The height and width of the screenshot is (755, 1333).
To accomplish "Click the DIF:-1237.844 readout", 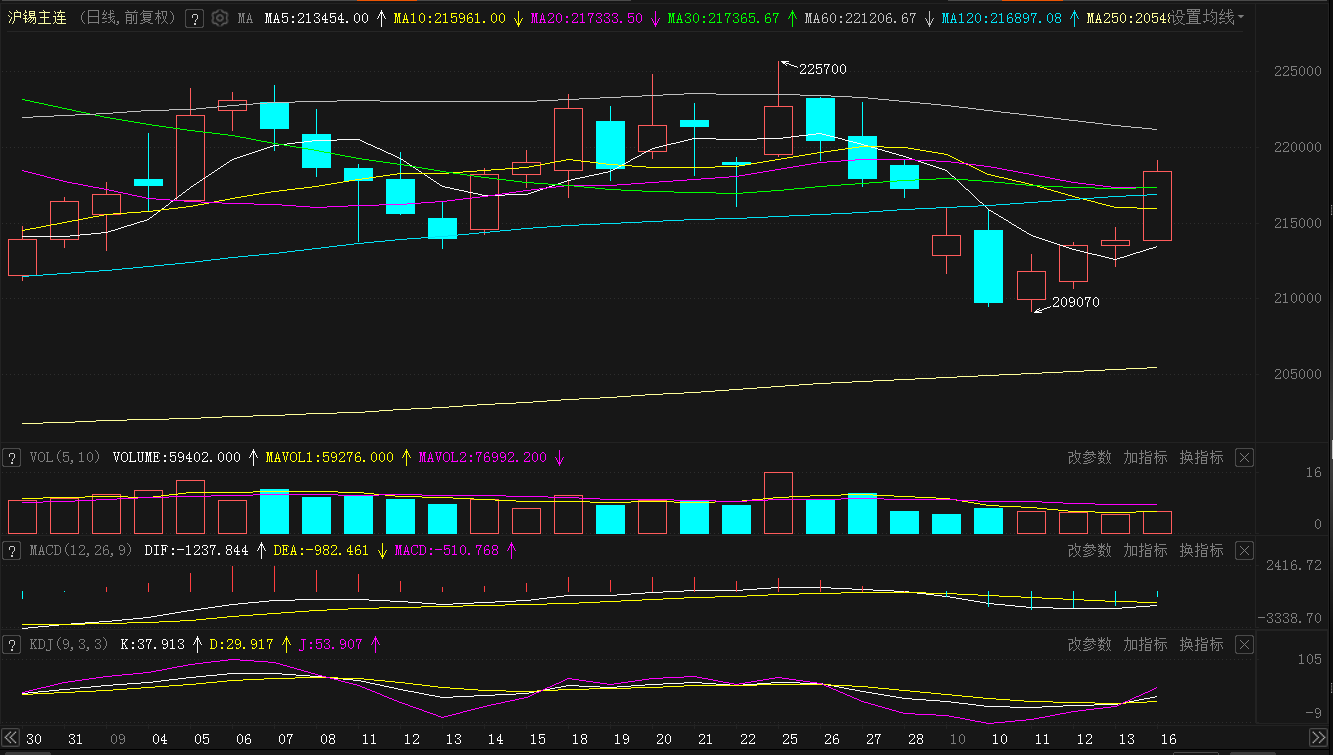I will click(196, 550).
